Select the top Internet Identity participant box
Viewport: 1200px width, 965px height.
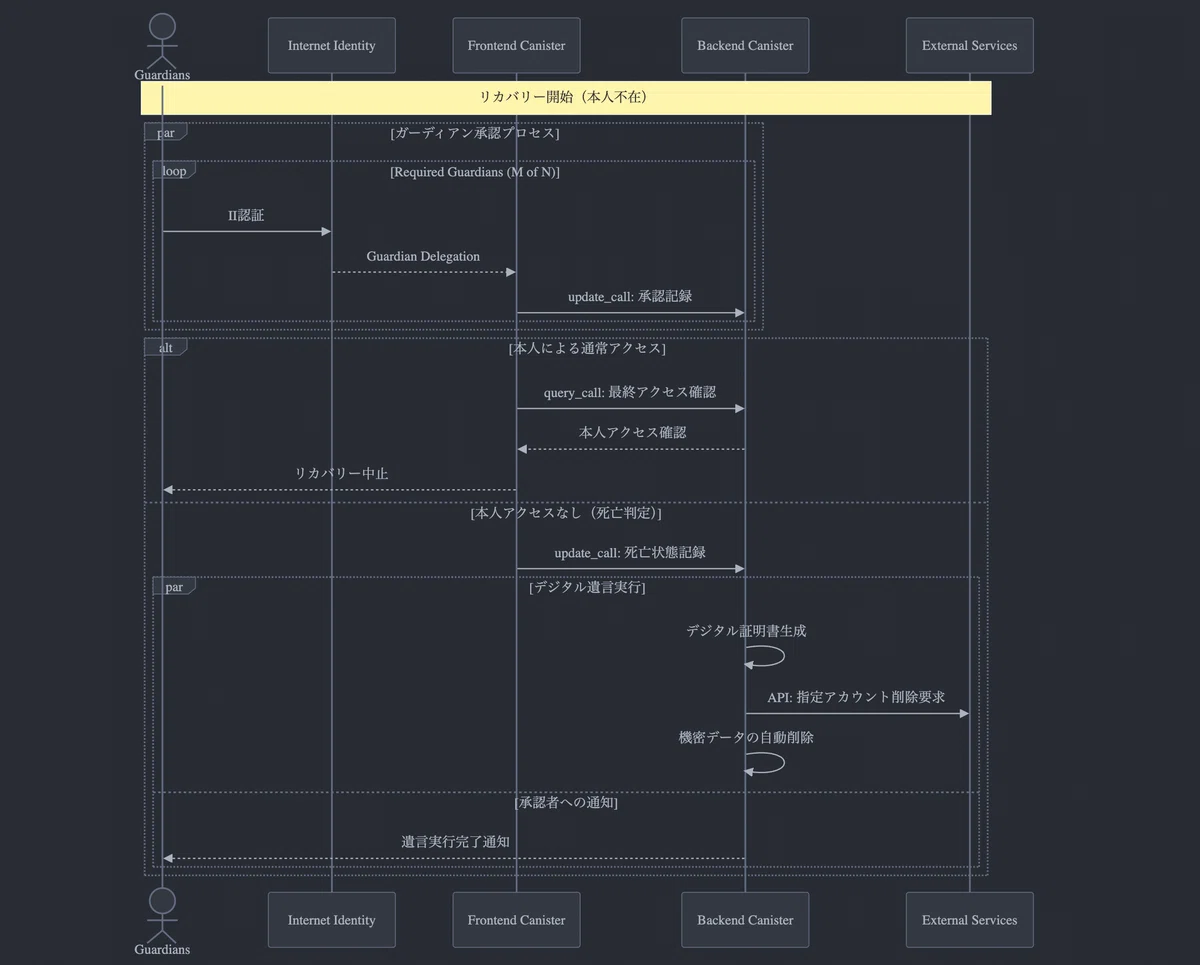click(331, 46)
